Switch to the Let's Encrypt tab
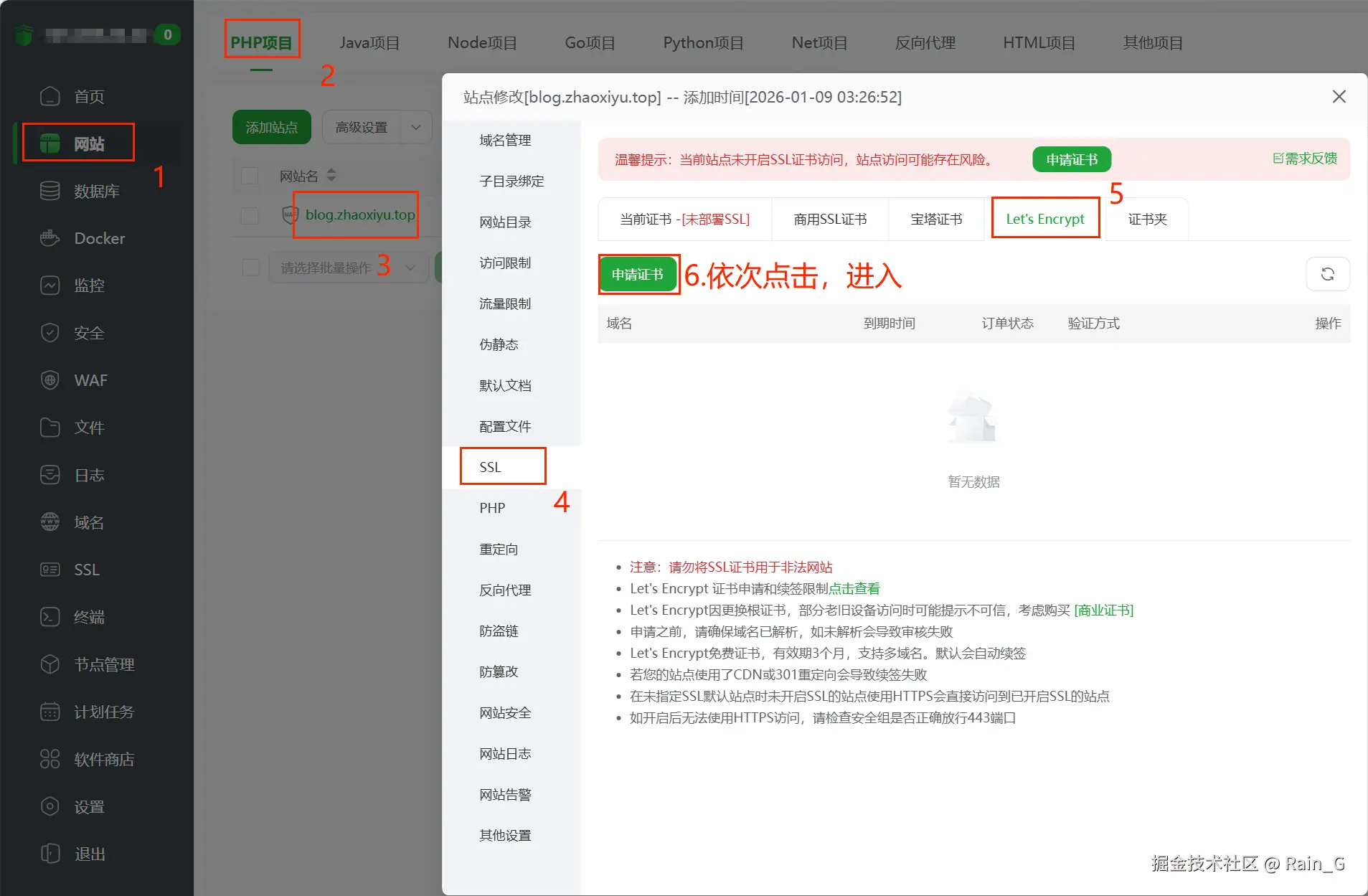The image size is (1368, 896). coord(1045,219)
